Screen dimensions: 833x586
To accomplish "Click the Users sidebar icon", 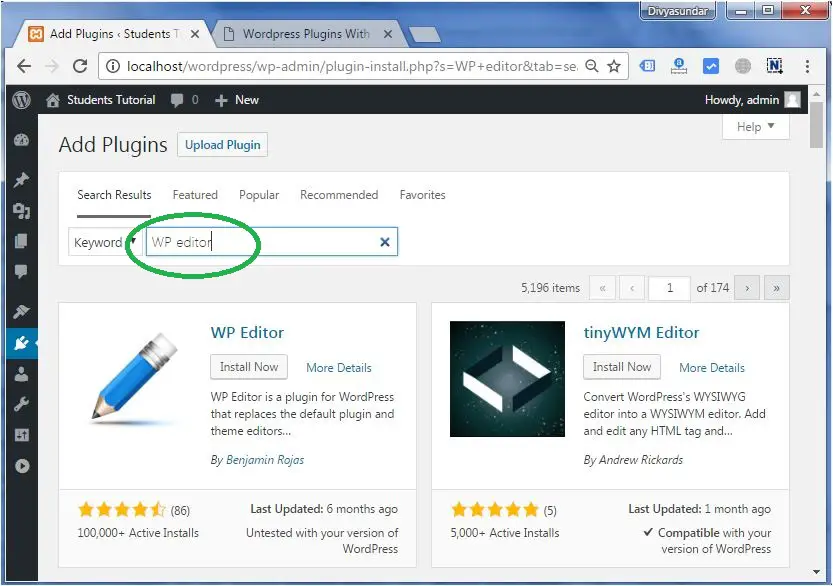I will [21, 374].
